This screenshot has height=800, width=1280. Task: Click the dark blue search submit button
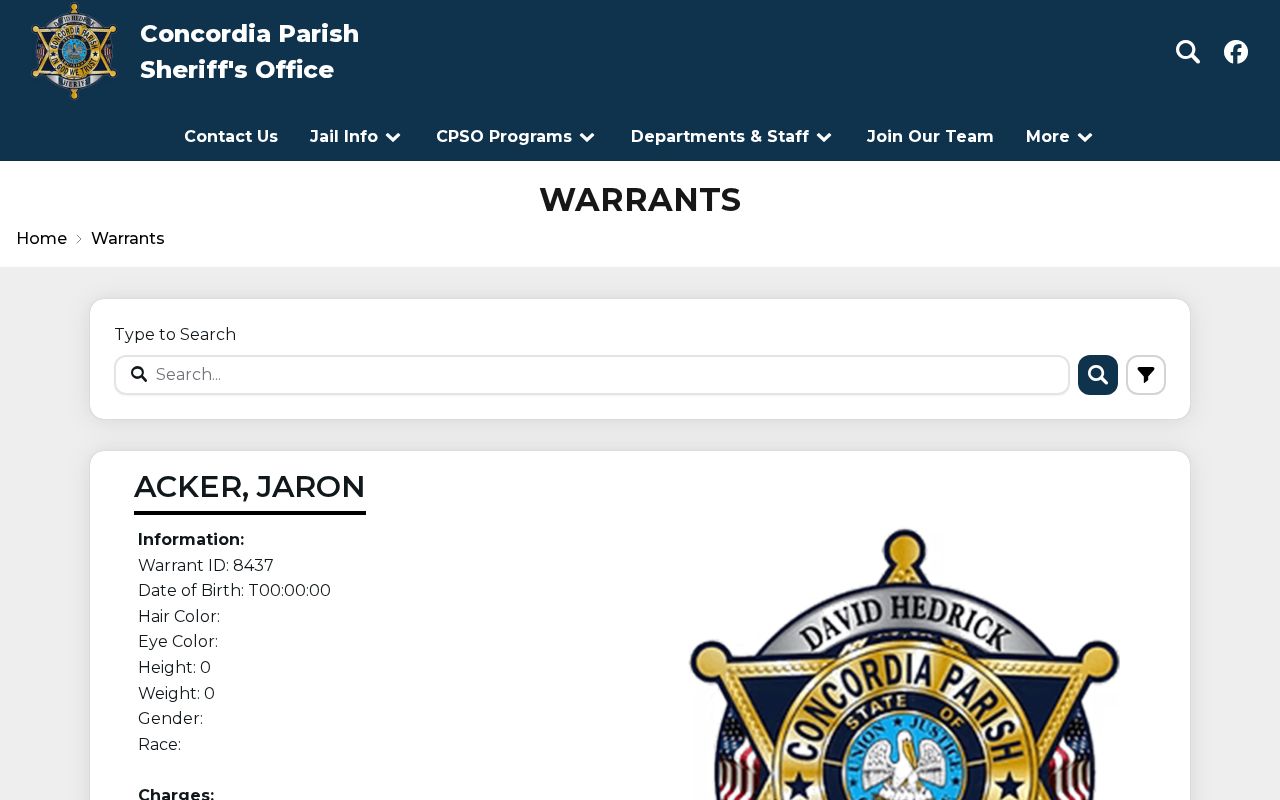(x=1098, y=375)
